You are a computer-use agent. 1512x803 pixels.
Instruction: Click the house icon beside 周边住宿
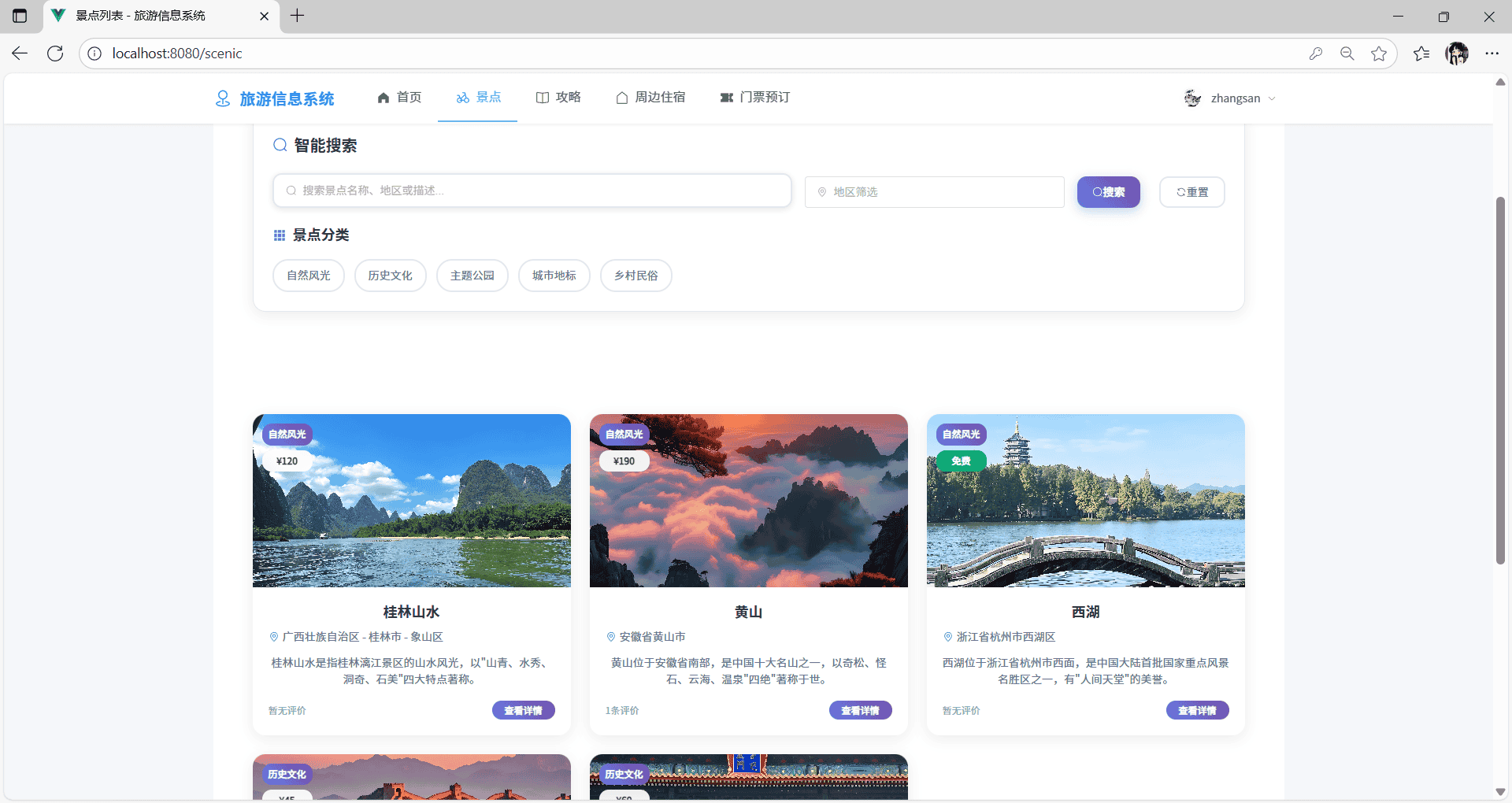(x=622, y=98)
